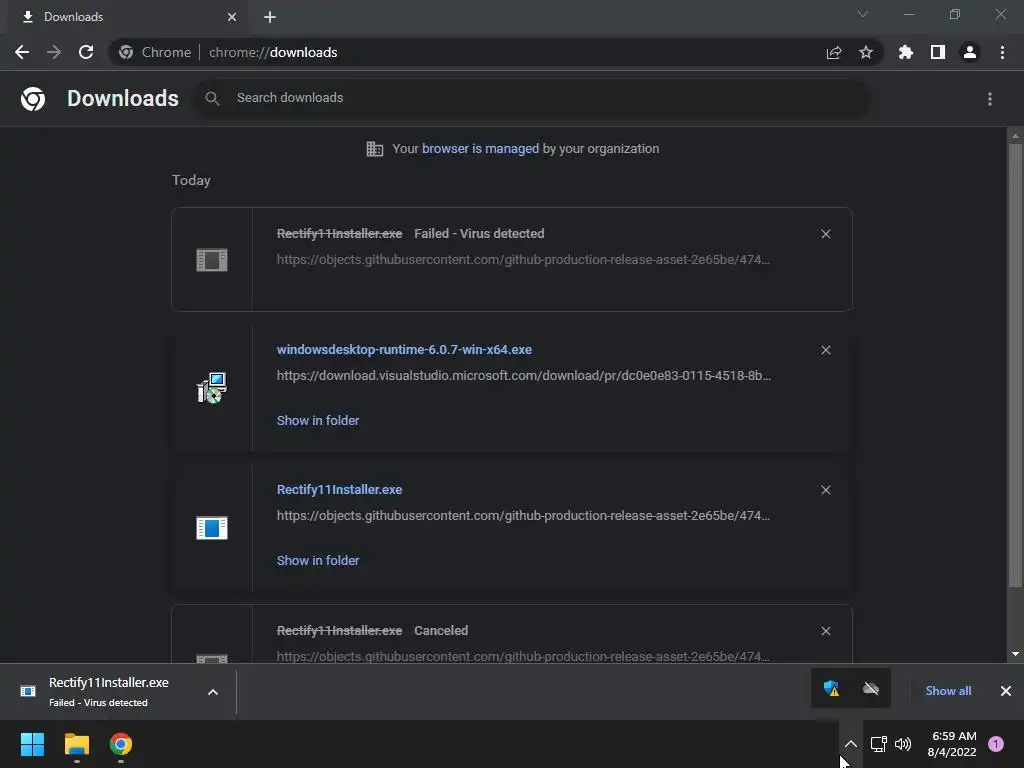The image size is (1024, 768).
Task: Close the Downloads tab
Action: point(232,17)
